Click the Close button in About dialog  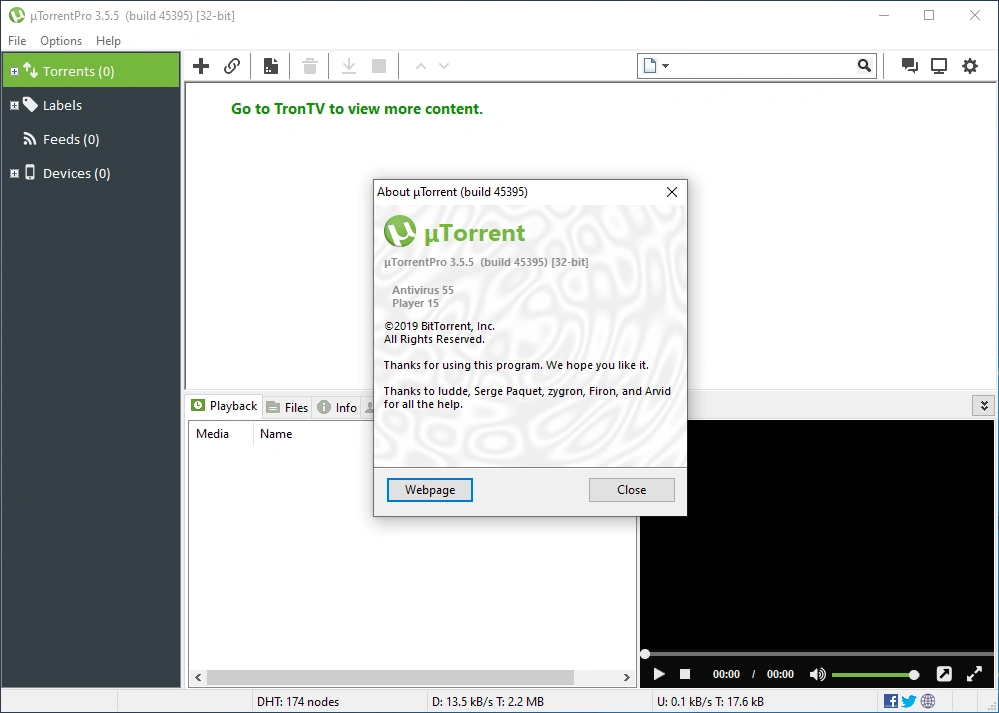(x=631, y=490)
